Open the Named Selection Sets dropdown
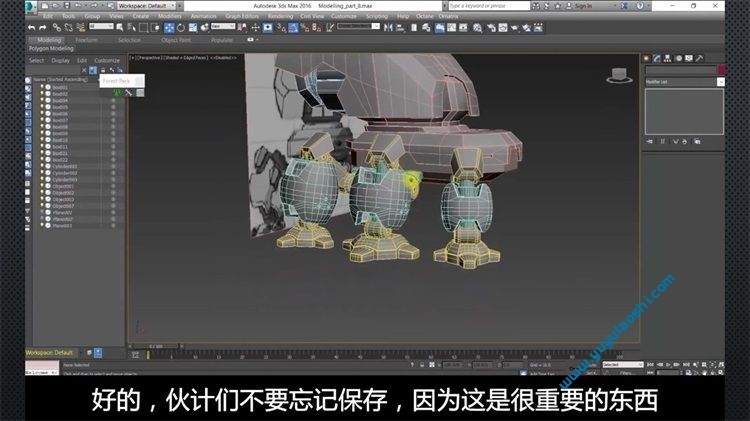750x421 pixels. 358,26
